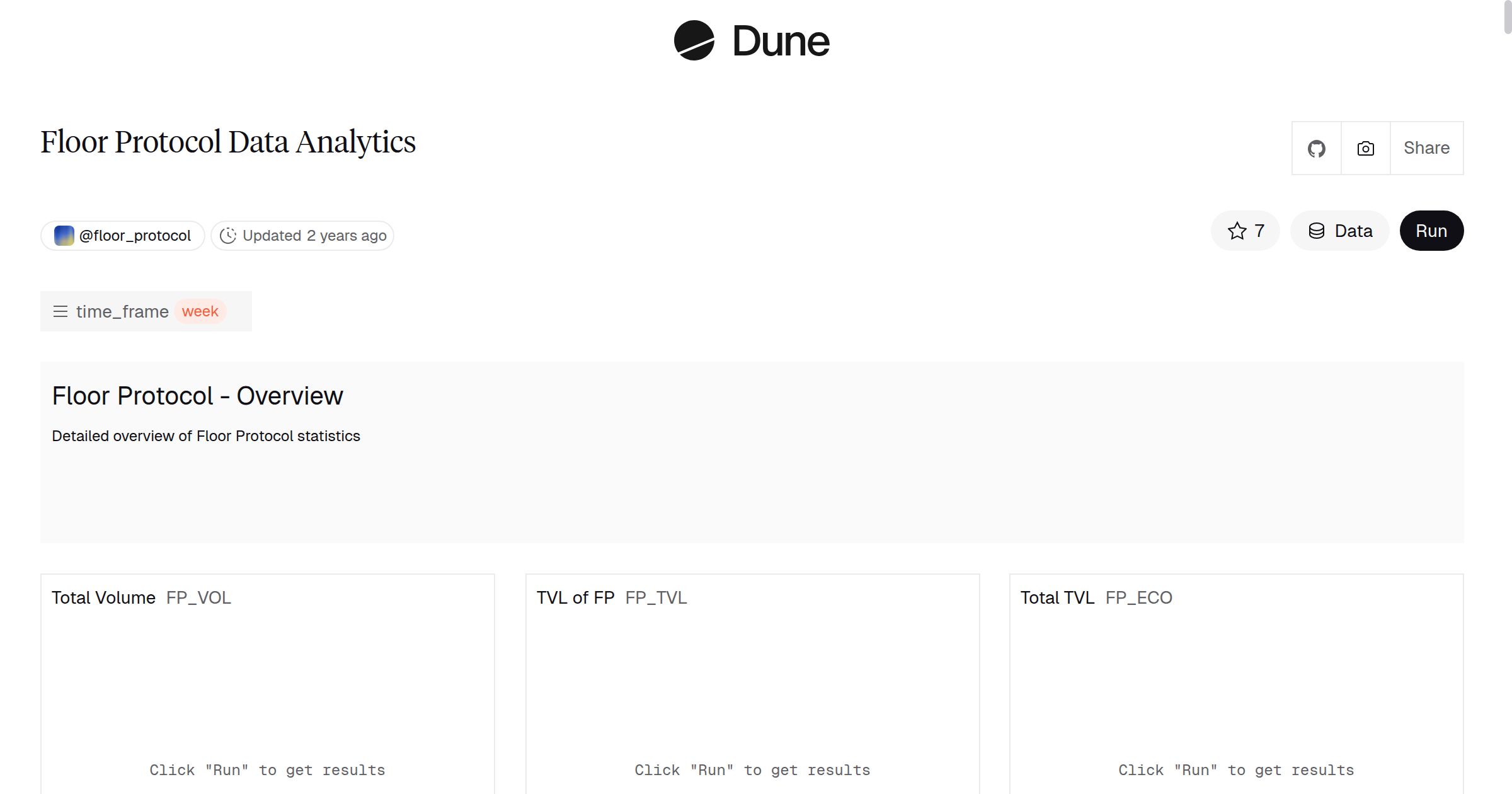The width and height of the screenshot is (1512, 794).
Task: Click the Floor Protocol - Overview text widget
Action: pos(198,396)
